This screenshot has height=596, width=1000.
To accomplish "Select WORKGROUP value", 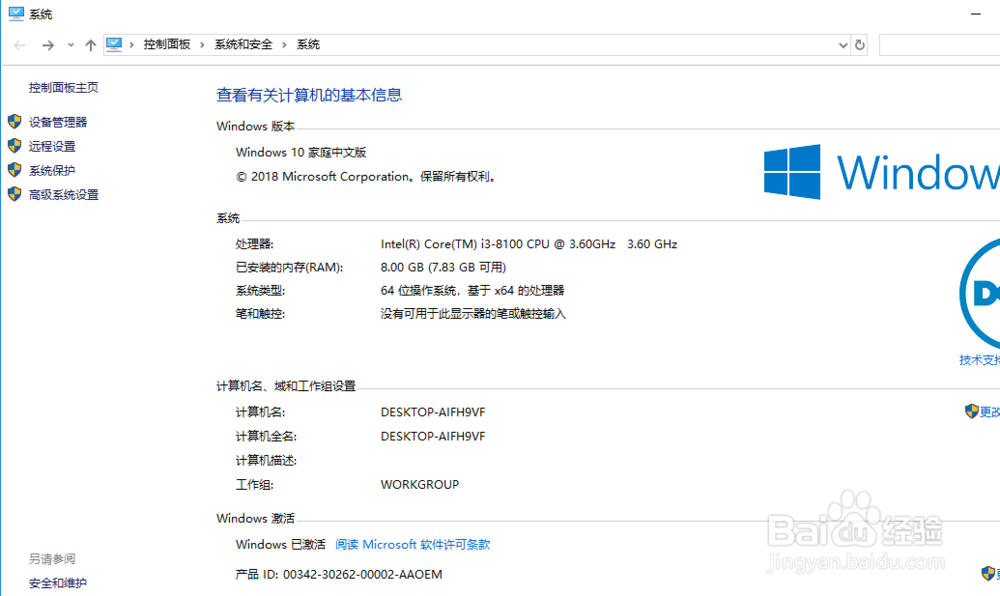I will (x=420, y=484).
